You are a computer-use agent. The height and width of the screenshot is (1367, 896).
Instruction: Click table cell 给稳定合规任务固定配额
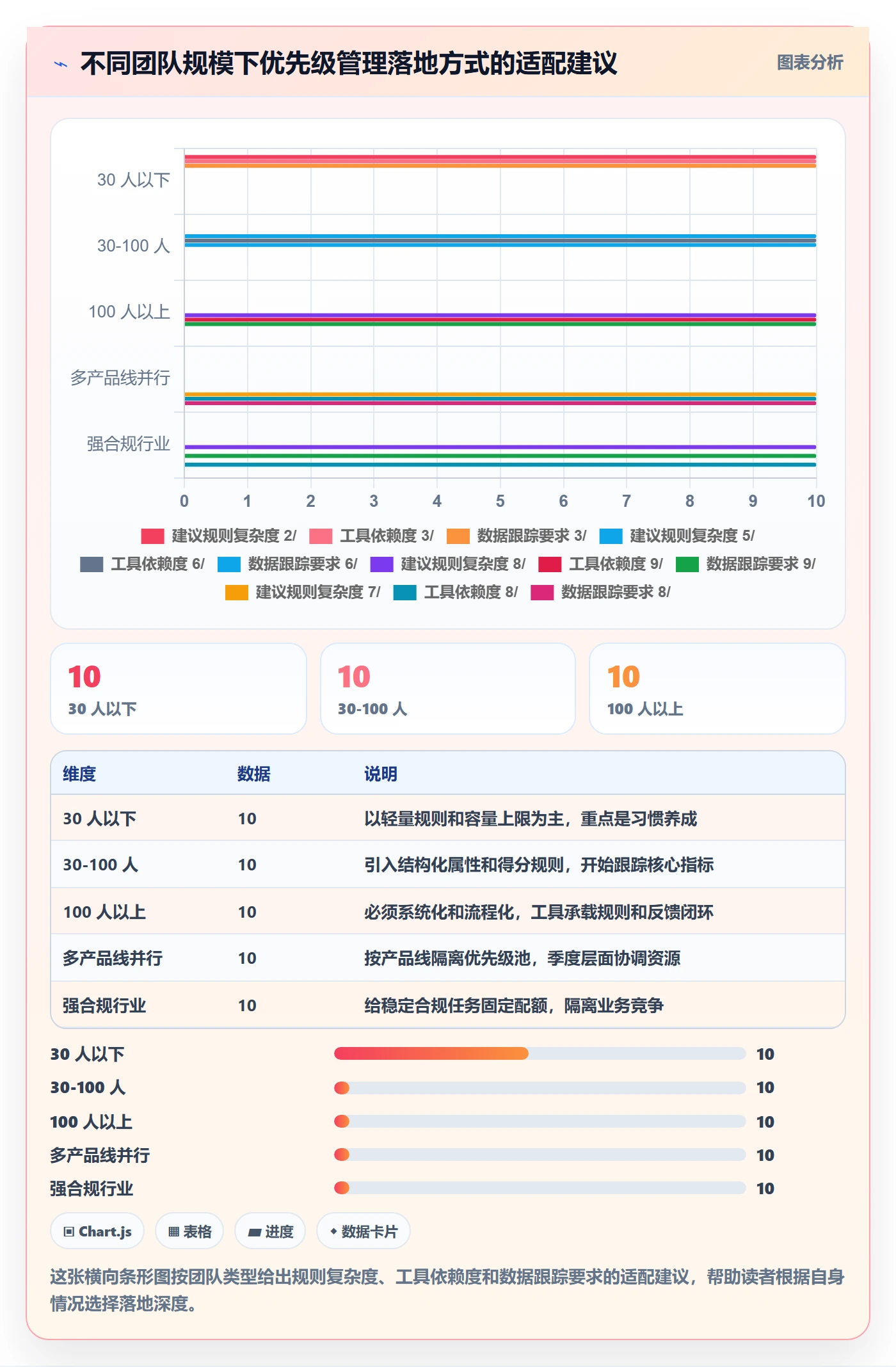[x=514, y=1005]
